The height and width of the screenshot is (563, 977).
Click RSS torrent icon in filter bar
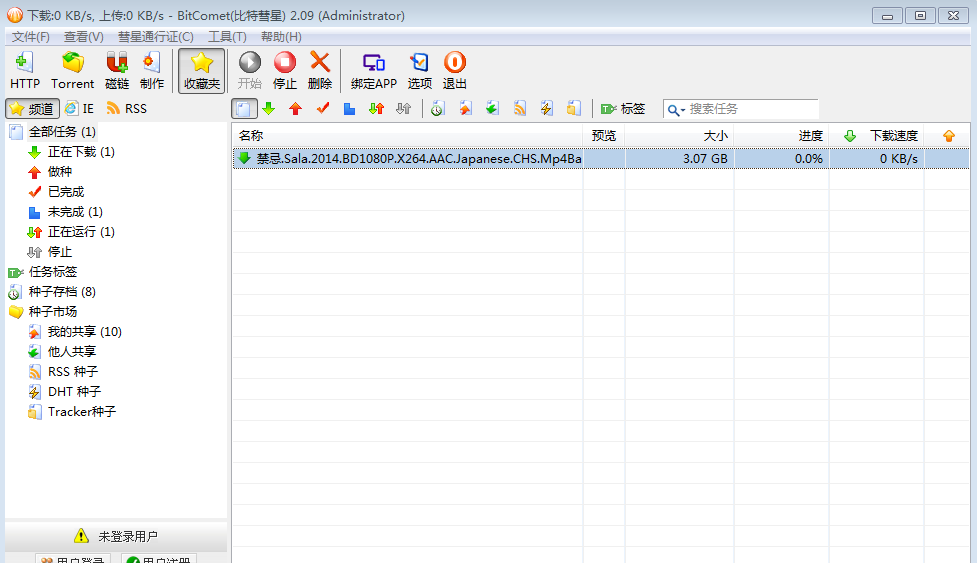click(520, 109)
